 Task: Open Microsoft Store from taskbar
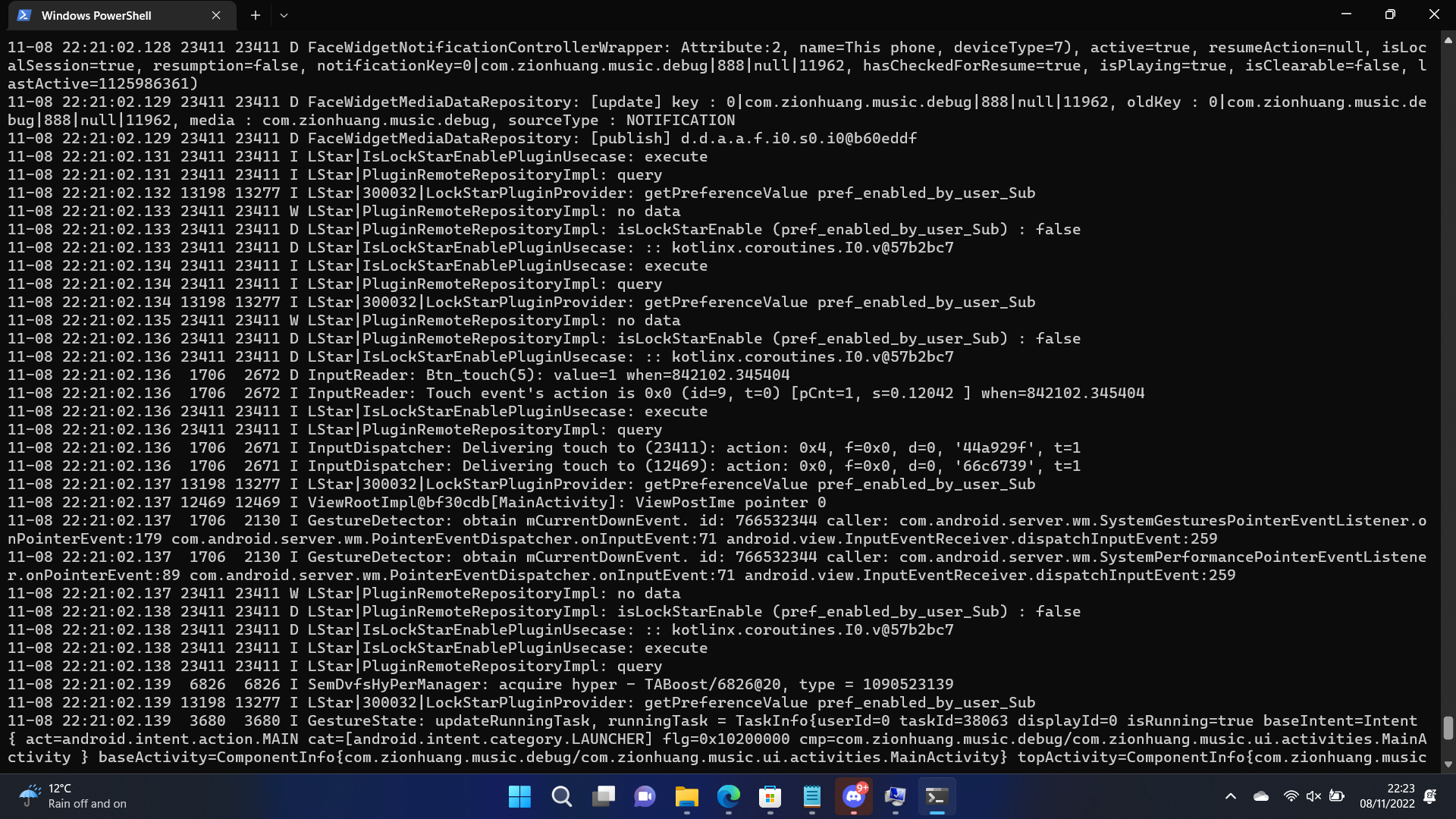(770, 796)
